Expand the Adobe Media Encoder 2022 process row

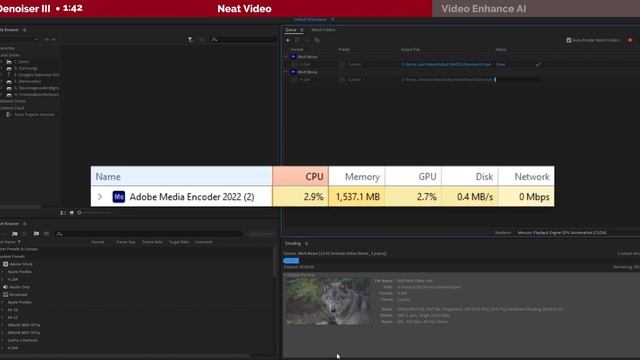click(100, 197)
